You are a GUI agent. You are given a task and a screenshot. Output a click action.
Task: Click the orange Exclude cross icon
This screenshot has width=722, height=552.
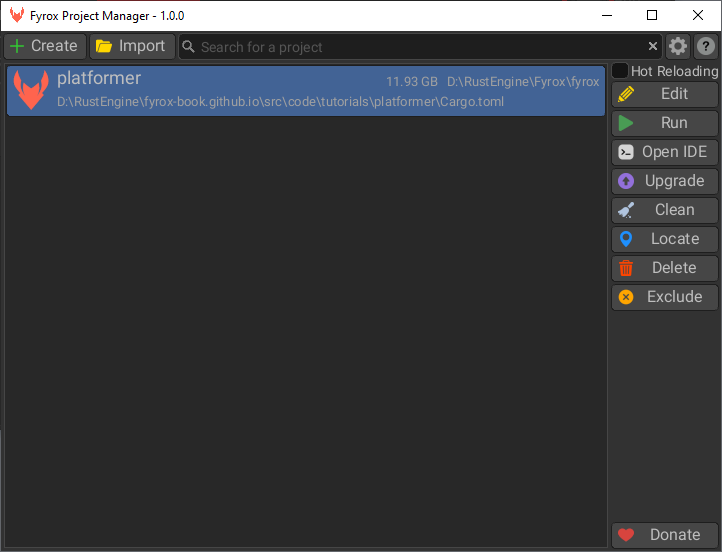coord(626,297)
